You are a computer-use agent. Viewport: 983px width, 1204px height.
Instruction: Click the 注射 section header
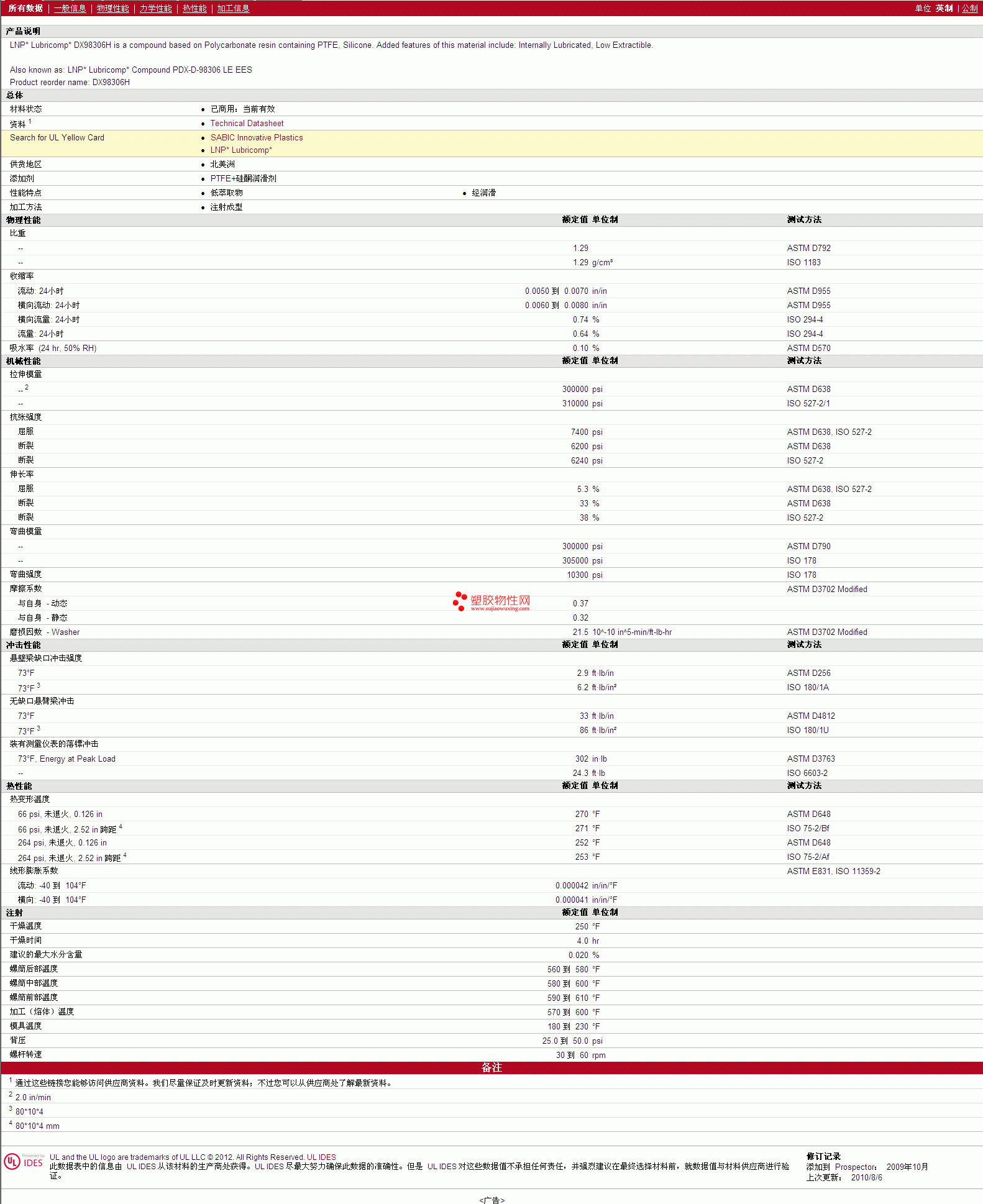[14, 913]
